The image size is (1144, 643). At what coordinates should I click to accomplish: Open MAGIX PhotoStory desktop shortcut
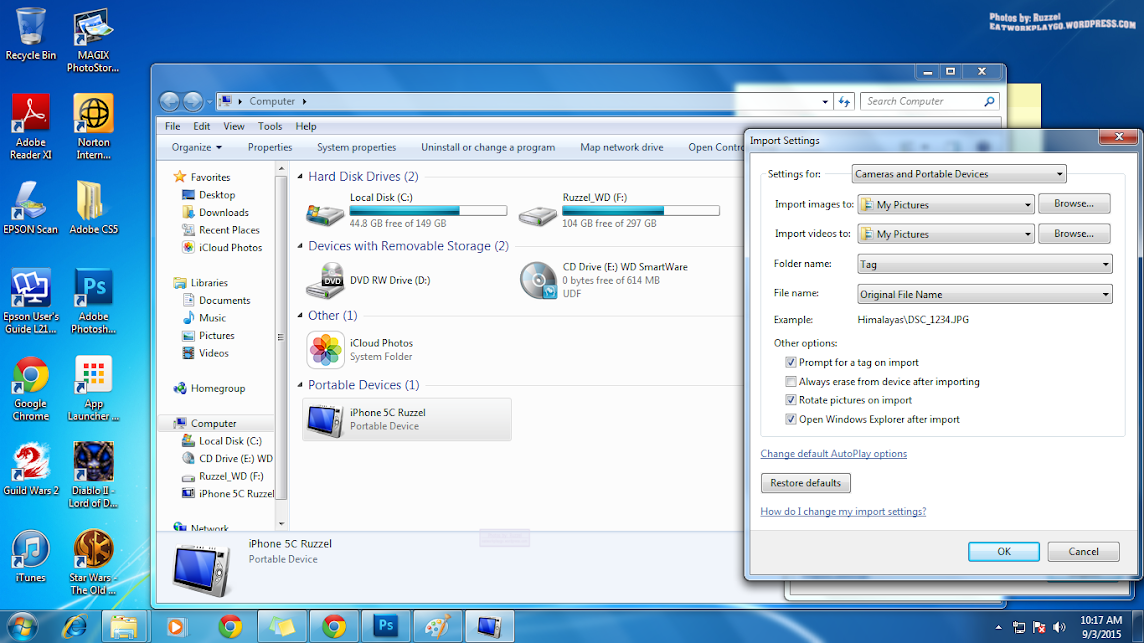pyautogui.click(x=93, y=41)
